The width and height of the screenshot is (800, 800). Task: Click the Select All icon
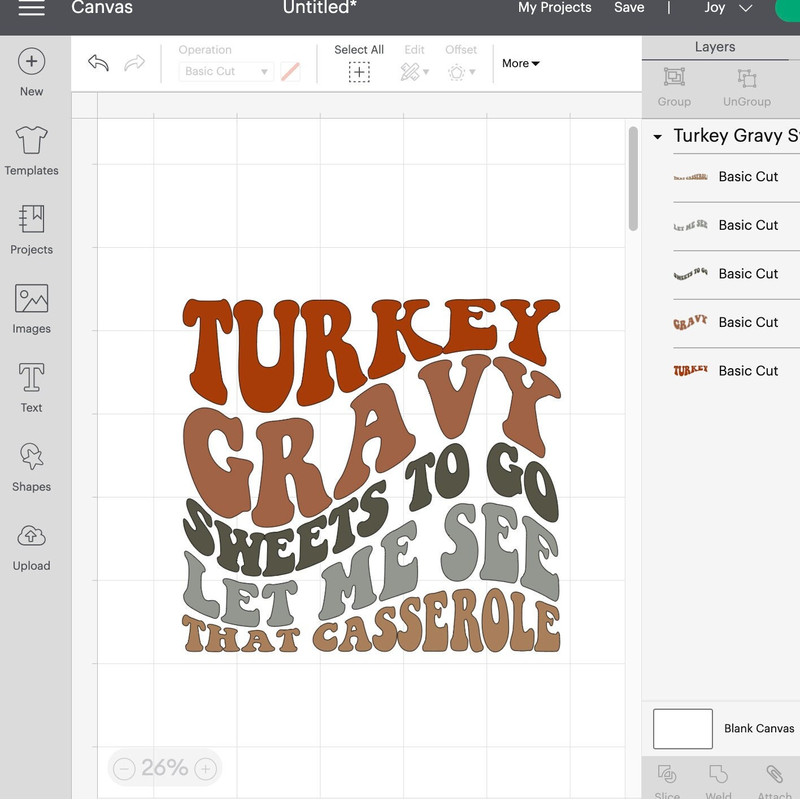point(359,72)
